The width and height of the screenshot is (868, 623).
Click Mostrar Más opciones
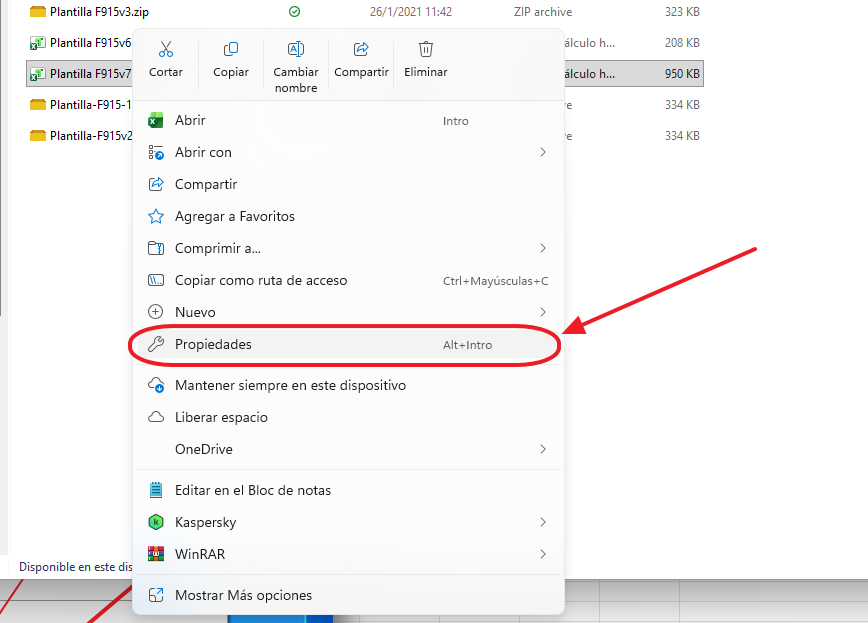pyautogui.click(x=243, y=595)
